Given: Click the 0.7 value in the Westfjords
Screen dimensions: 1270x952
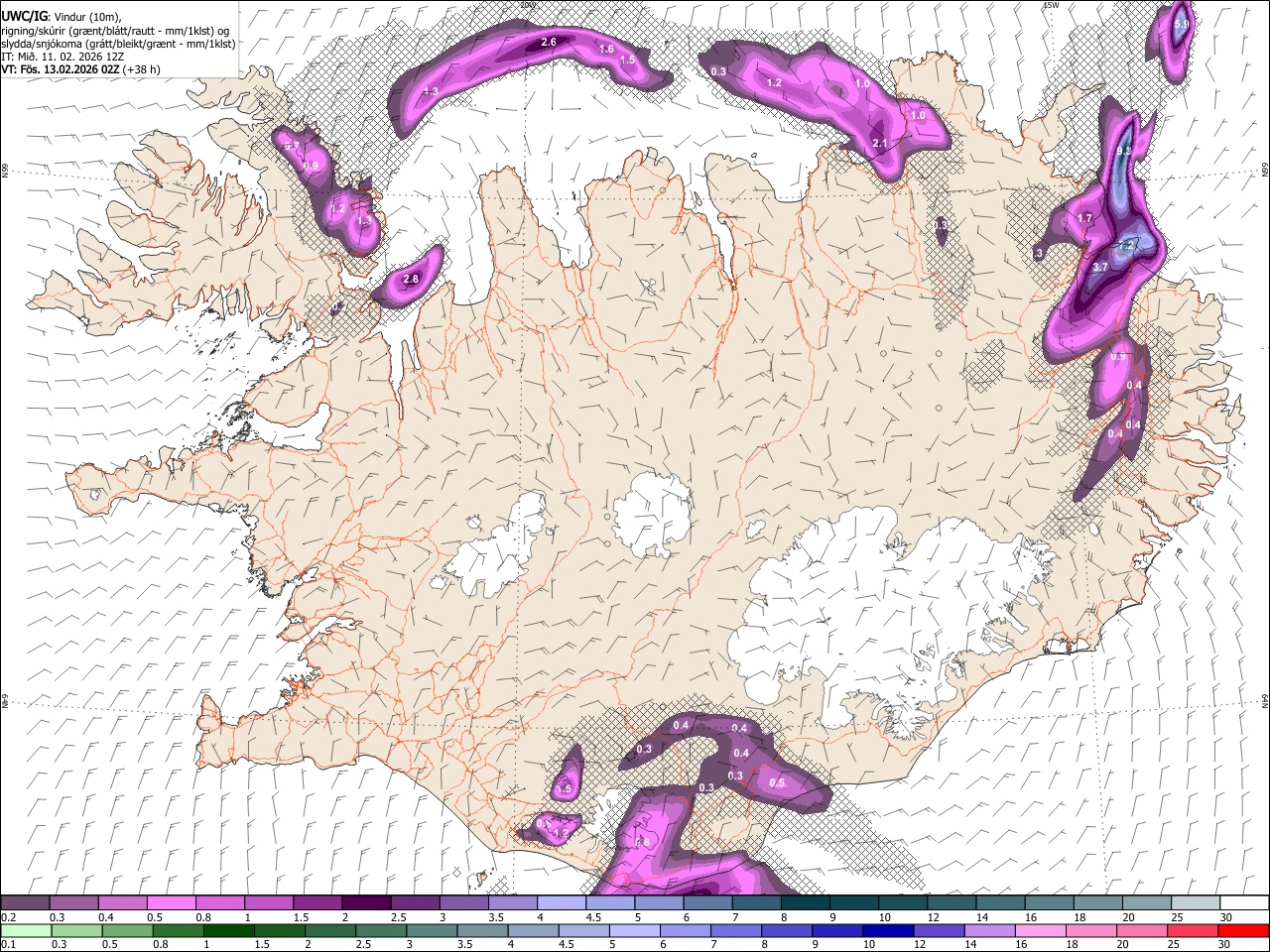Looking at the screenshot, I should [292, 147].
